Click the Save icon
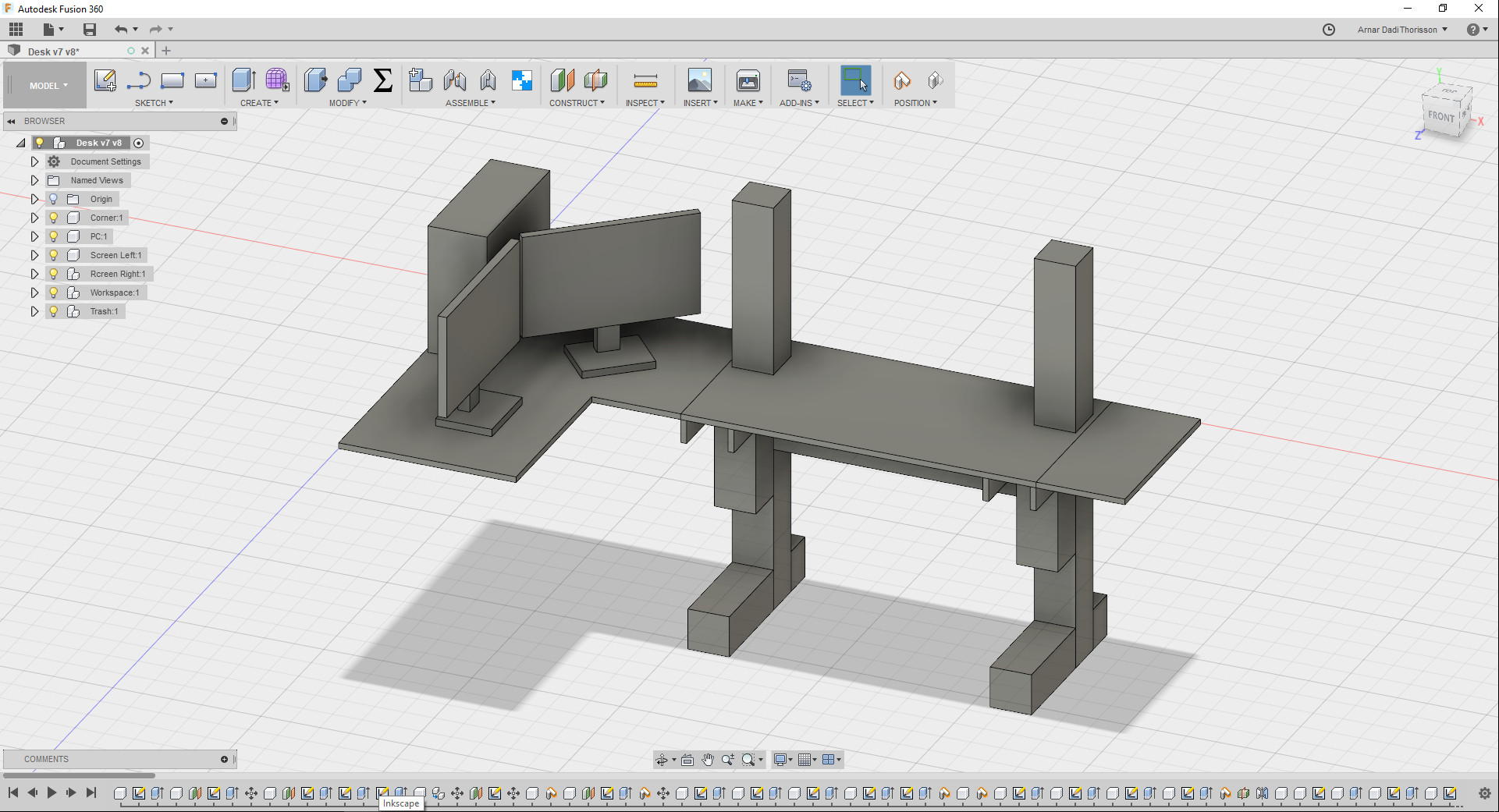Screen dimensions: 1499x812 [90, 30]
